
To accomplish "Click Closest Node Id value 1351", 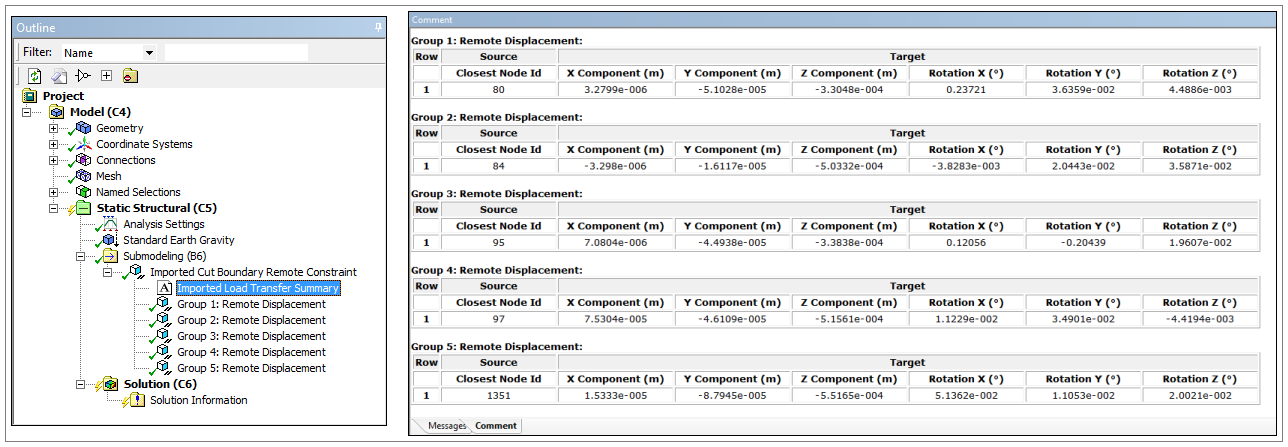I will point(498,395).
